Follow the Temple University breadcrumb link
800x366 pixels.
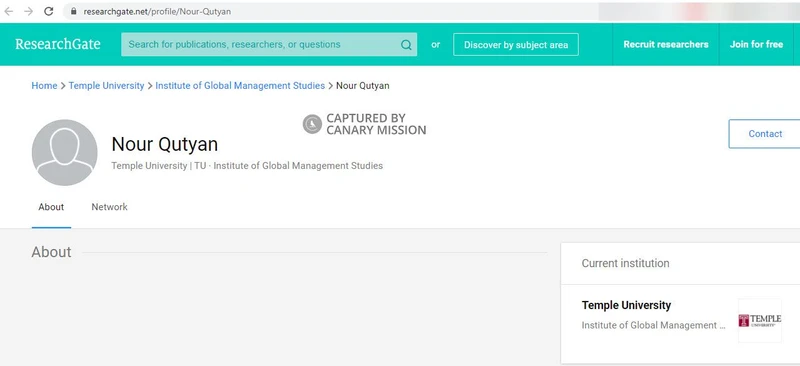click(107, 86)
